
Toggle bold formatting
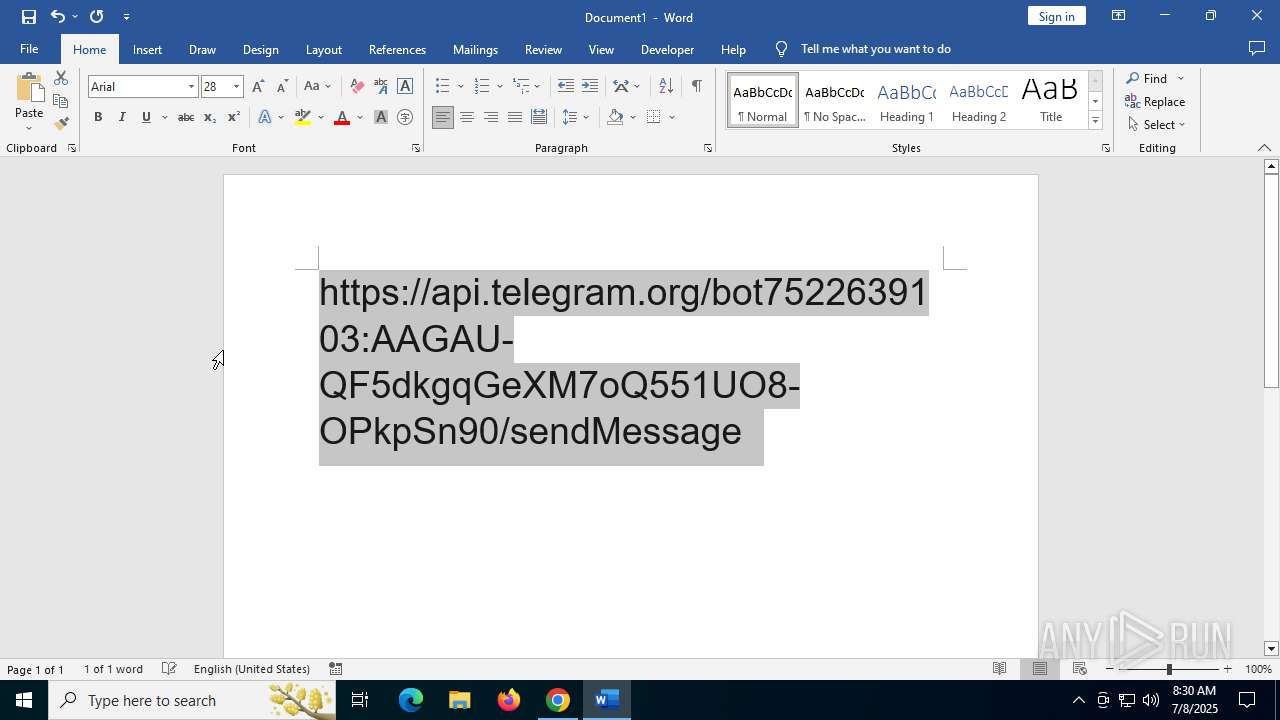pyautogui.click(x=98, y=118)
